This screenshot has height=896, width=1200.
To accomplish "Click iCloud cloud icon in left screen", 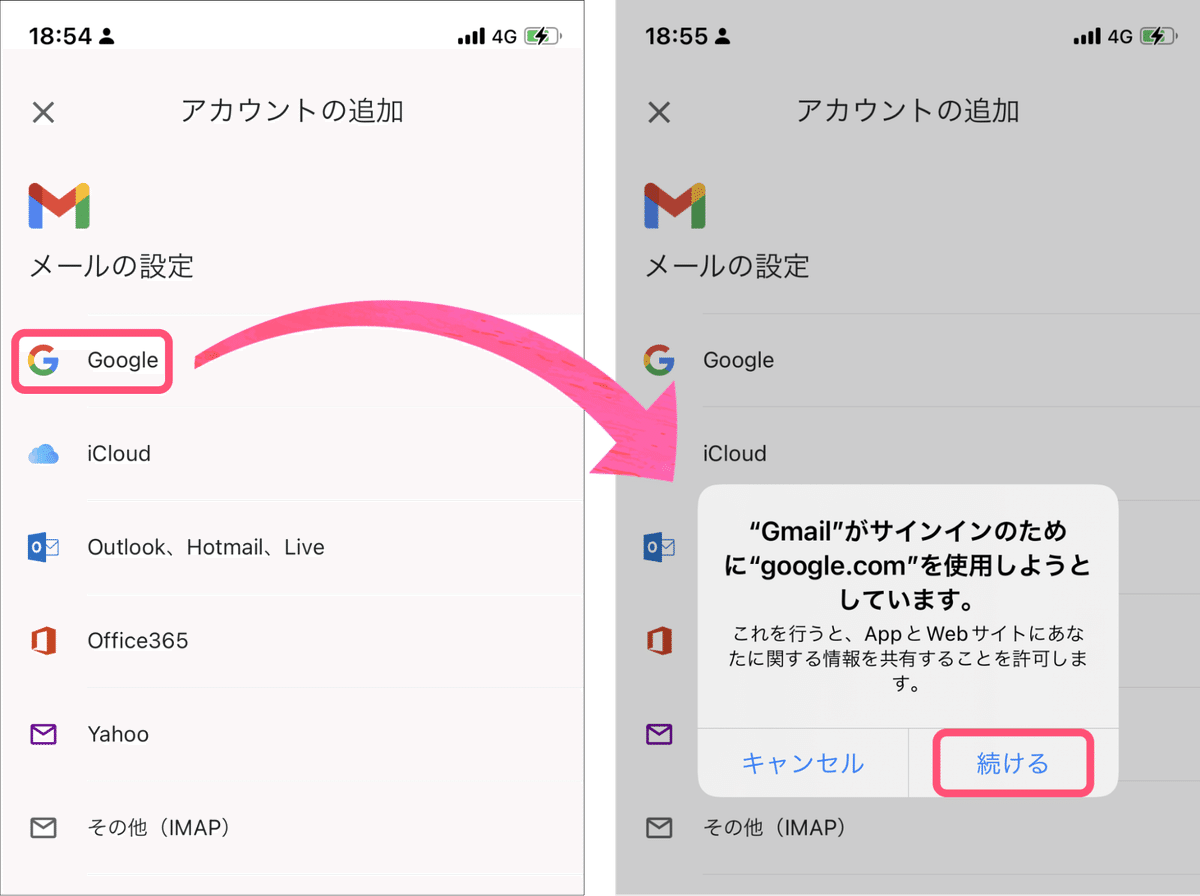I will (44, 454).
